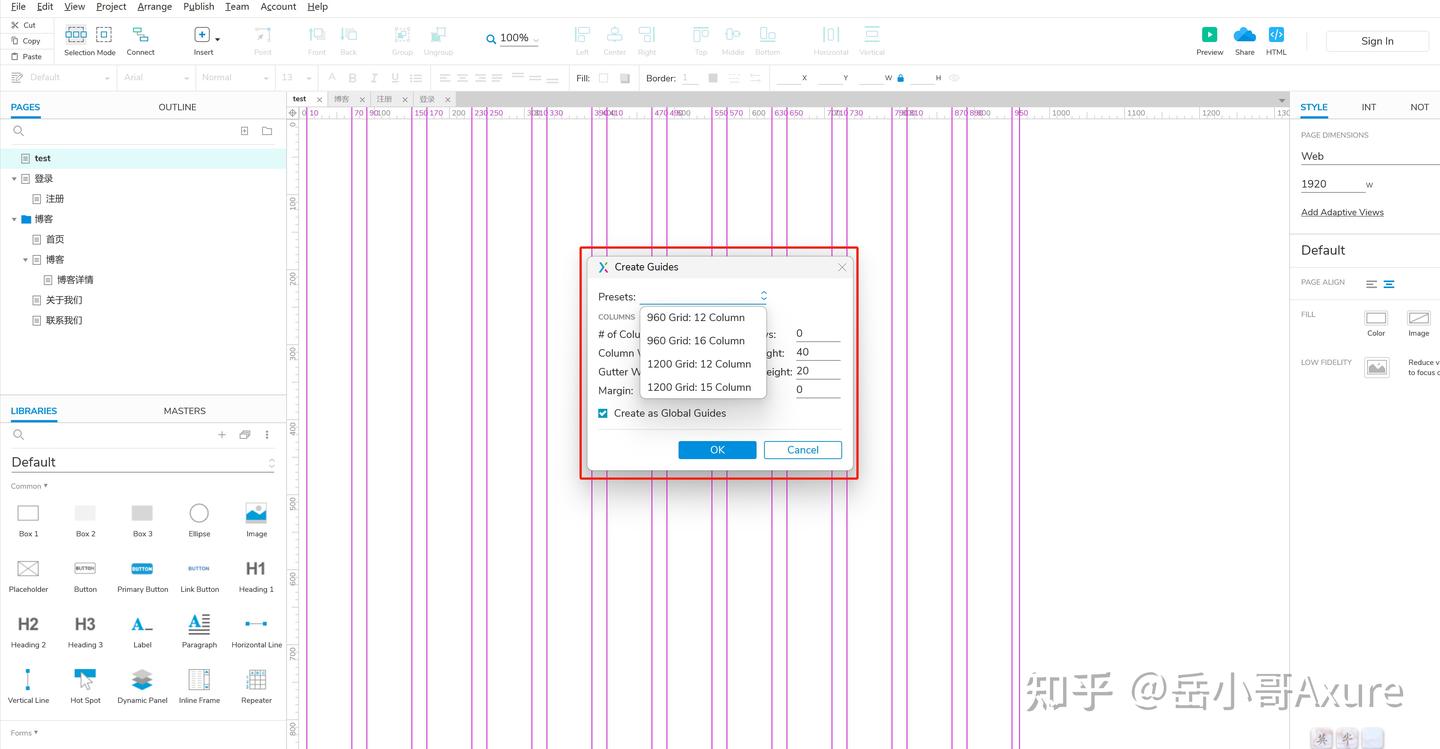Screen dimensions: 1440x749
Task: Collapse the 登录 page tree node
Action: click(14, 179)
